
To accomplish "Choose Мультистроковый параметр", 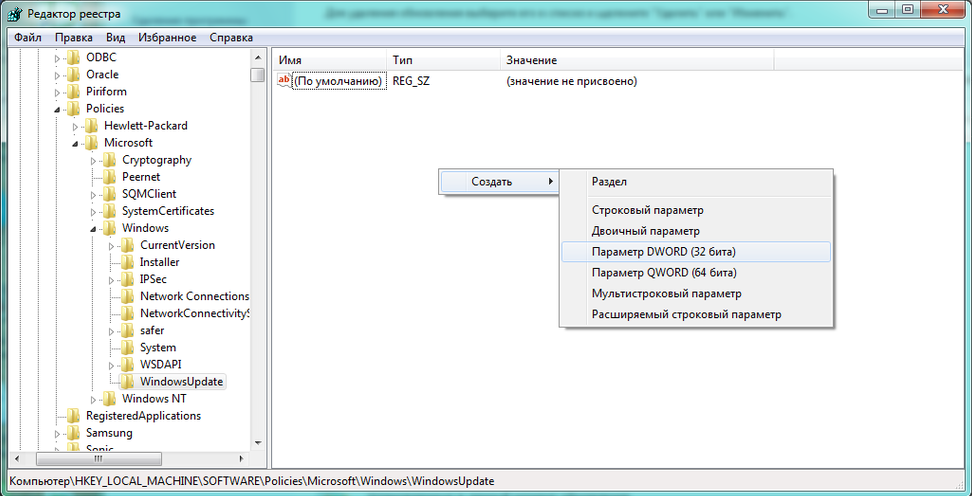I will coord(695,294).
